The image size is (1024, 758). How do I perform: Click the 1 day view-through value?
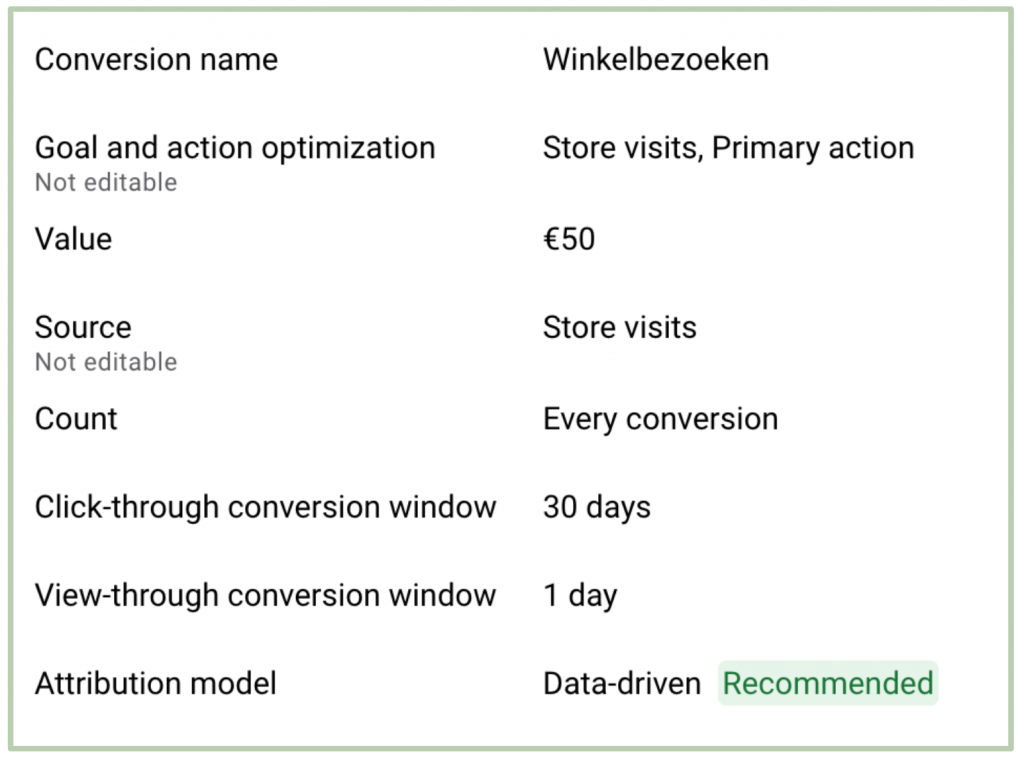point(580,595)
